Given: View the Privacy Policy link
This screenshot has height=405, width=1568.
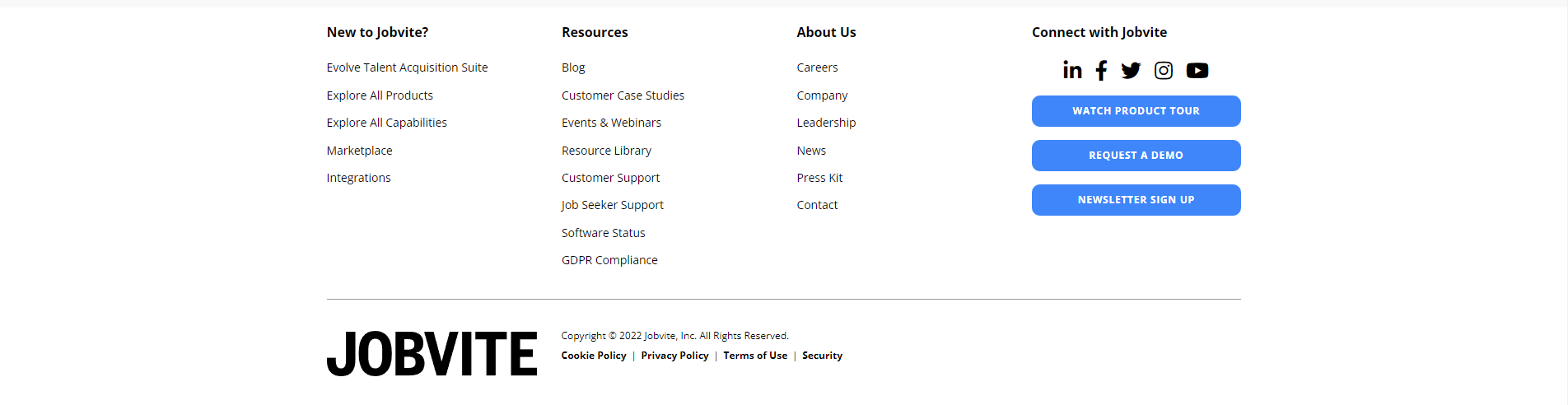Looking at the screenshot, I should (674, 356).
